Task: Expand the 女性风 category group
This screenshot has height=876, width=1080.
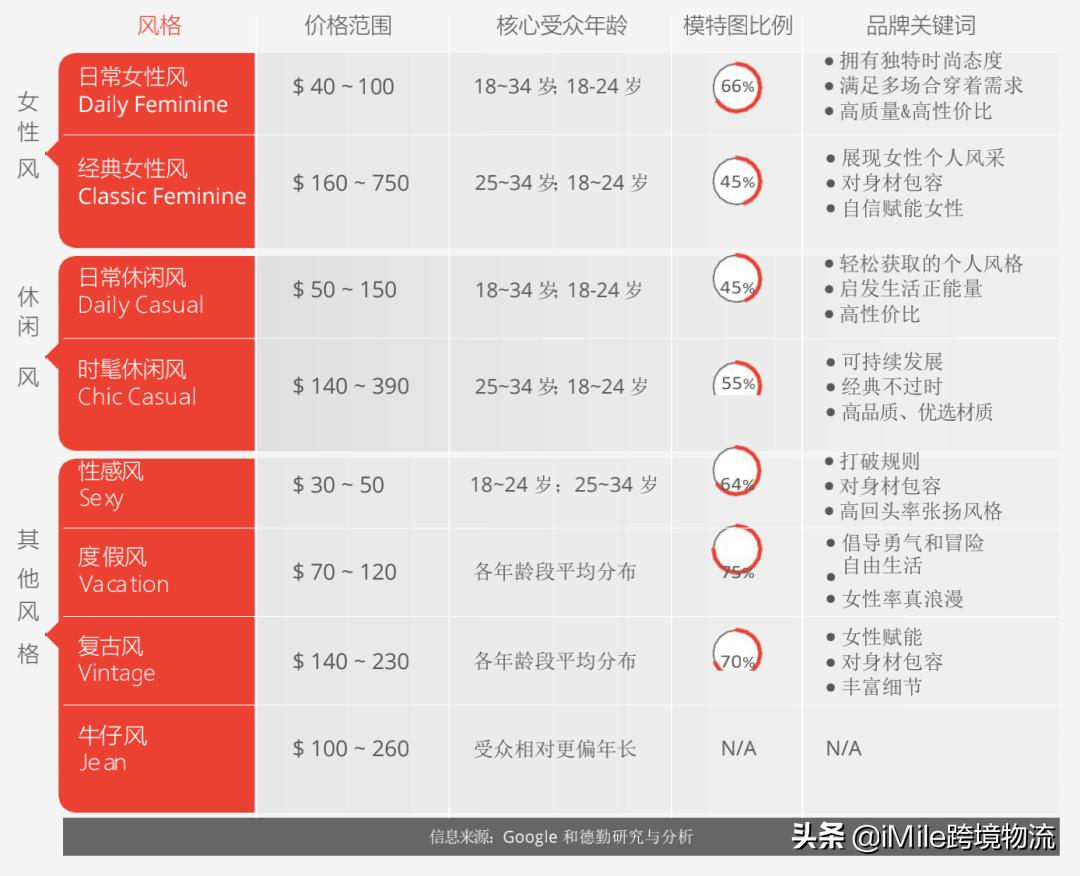Action: click(x=28, y=130)
